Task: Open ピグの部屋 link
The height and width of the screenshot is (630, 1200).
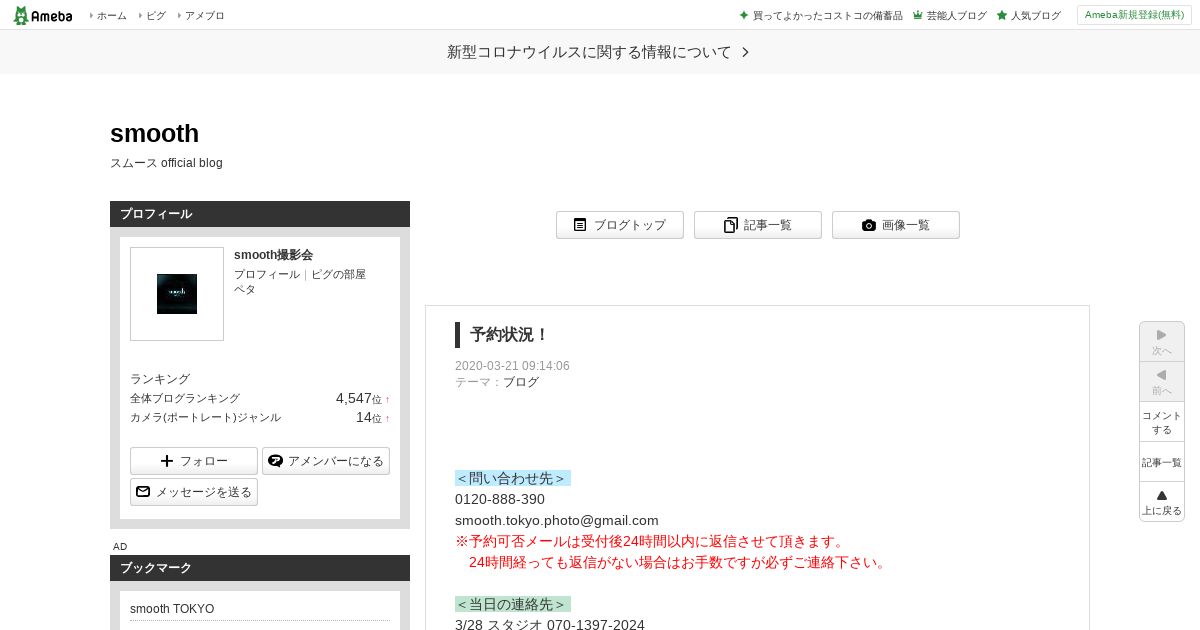Action: (338, 274)
